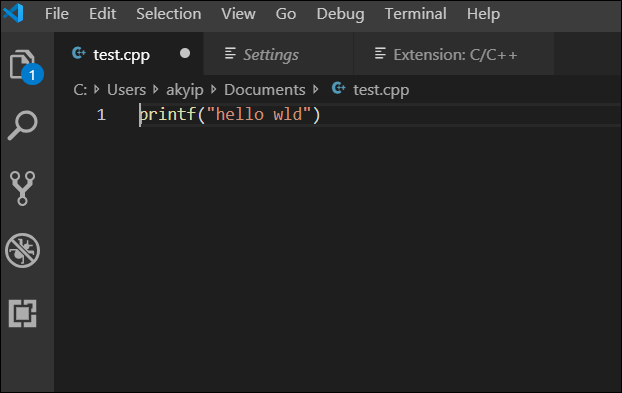
Task: Open the View menu
Action: point(238,14)
